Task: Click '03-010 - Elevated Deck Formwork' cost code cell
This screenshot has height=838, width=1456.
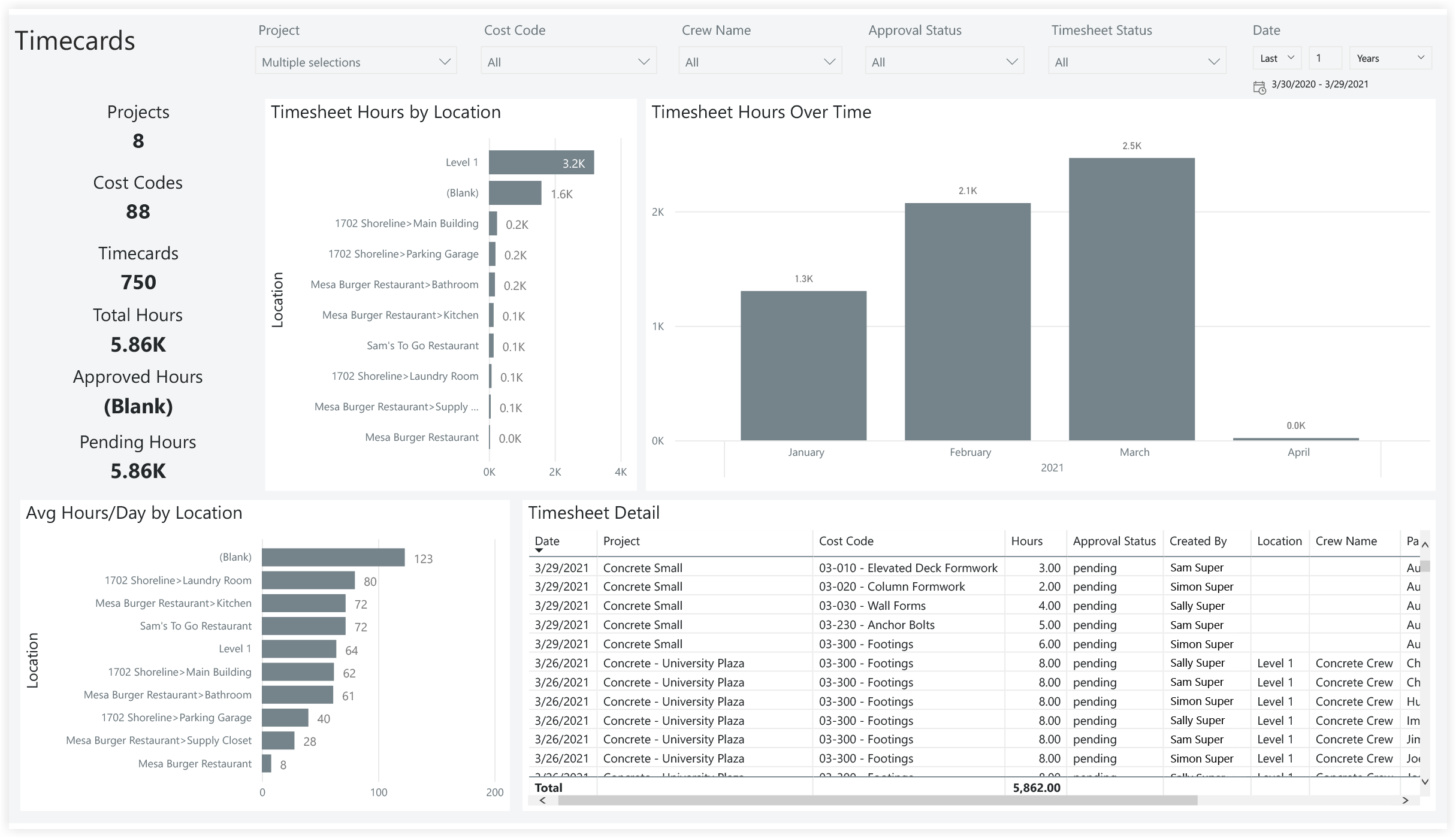Action: tap(908, 567)
